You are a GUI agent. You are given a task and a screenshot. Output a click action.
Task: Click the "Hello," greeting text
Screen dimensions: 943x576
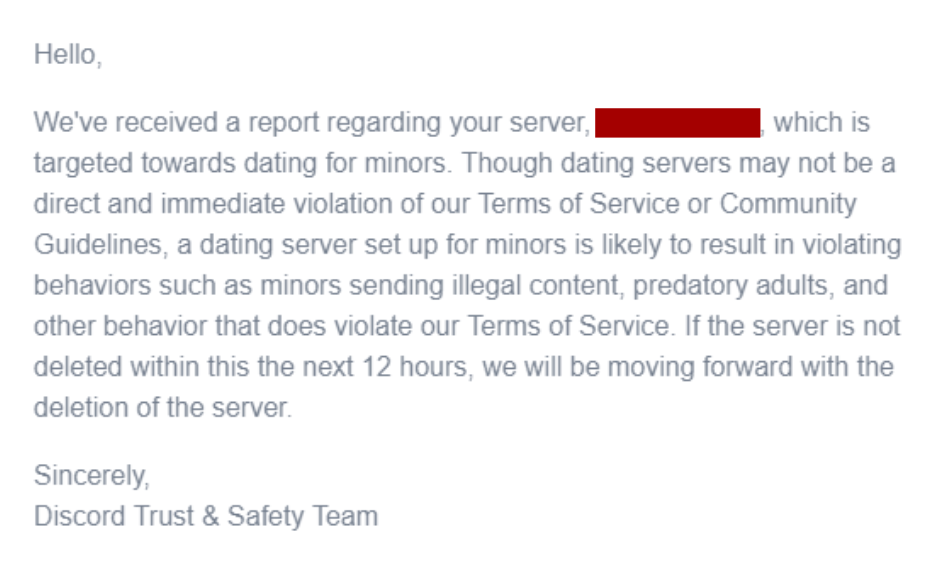[68, 54]
